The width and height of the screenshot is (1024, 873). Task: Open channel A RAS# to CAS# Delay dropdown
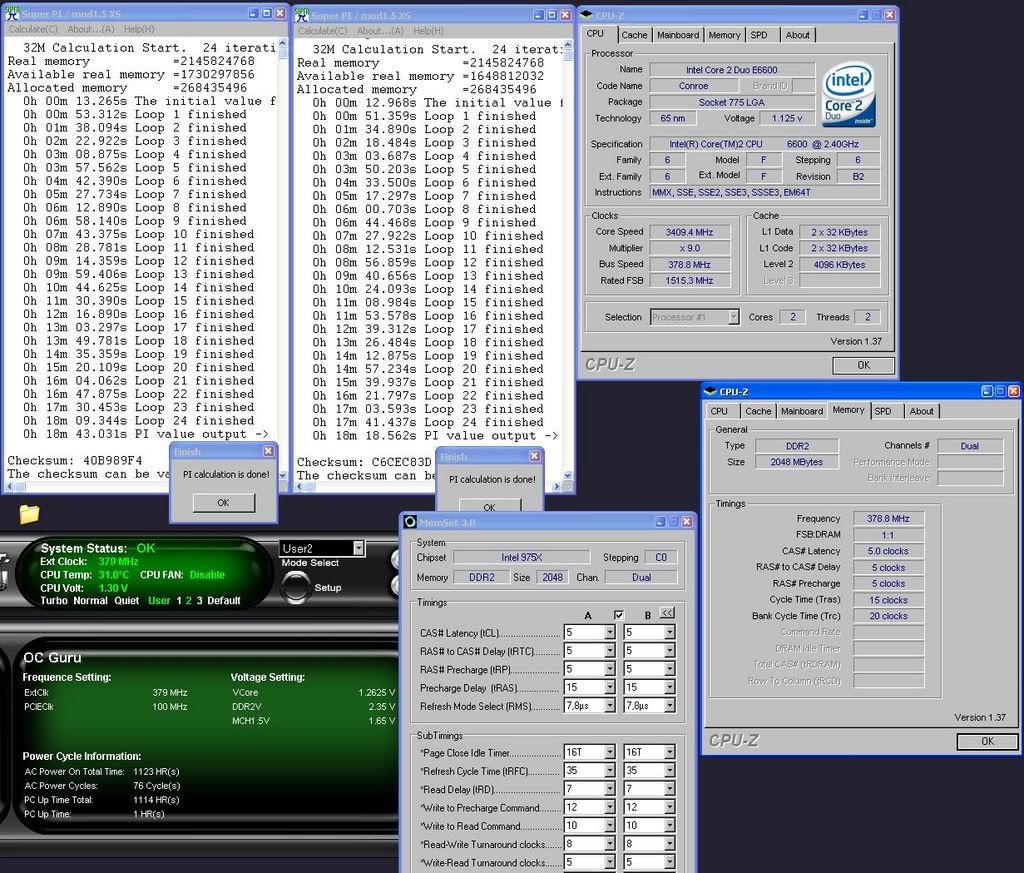pyautogui.click(x=609, y=650)
